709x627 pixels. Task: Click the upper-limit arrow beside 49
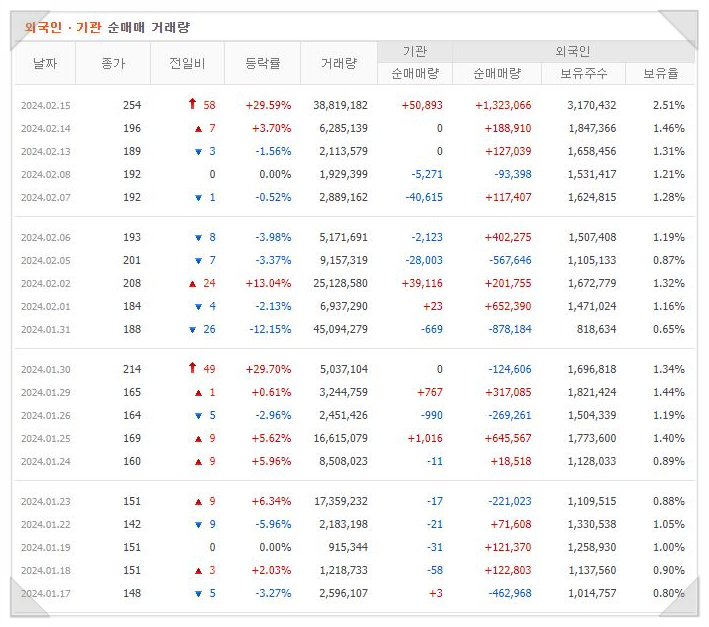pyautogui.click(x=192, y=368)
